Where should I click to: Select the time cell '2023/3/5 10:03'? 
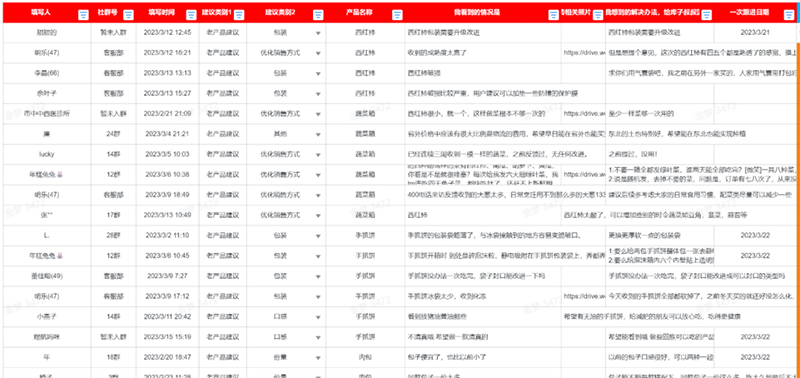[167, 154]
